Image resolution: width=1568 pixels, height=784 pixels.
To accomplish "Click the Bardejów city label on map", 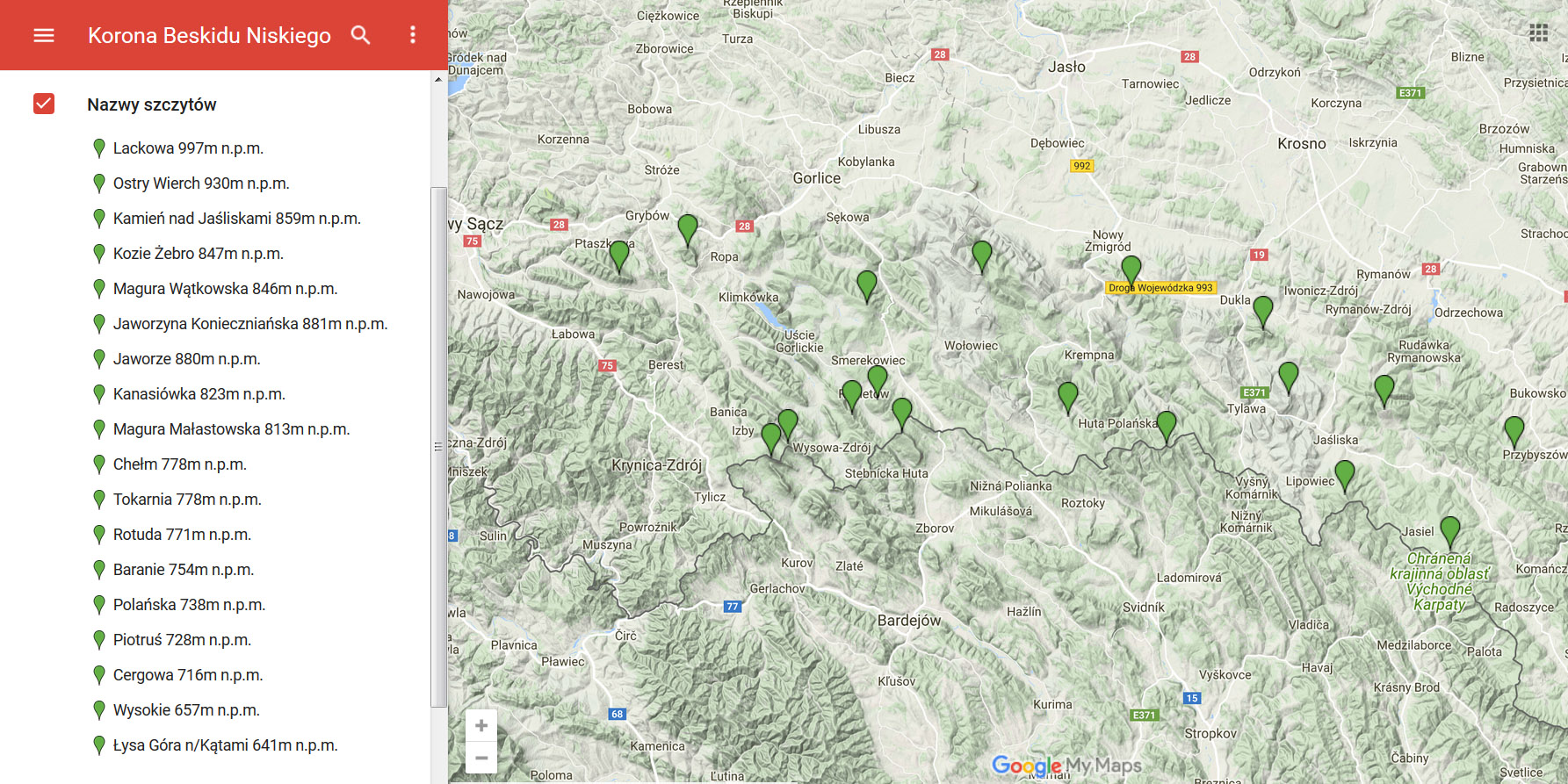I will click(909, 621).
